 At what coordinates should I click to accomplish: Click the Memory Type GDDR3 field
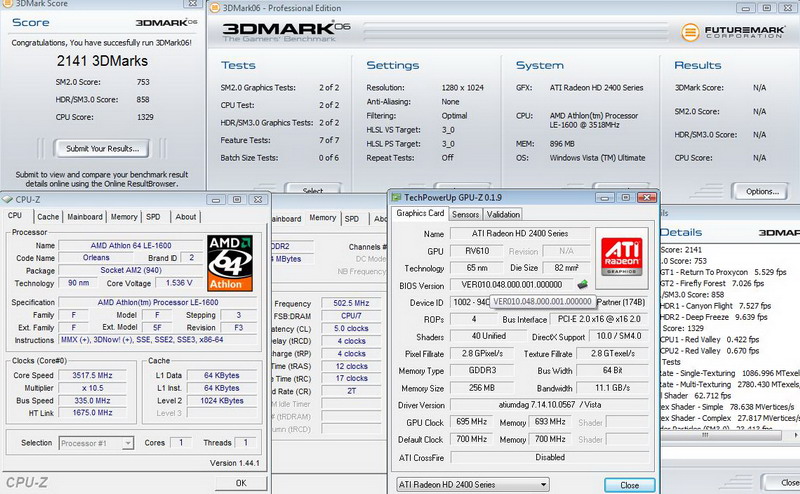tap(482, 370)
